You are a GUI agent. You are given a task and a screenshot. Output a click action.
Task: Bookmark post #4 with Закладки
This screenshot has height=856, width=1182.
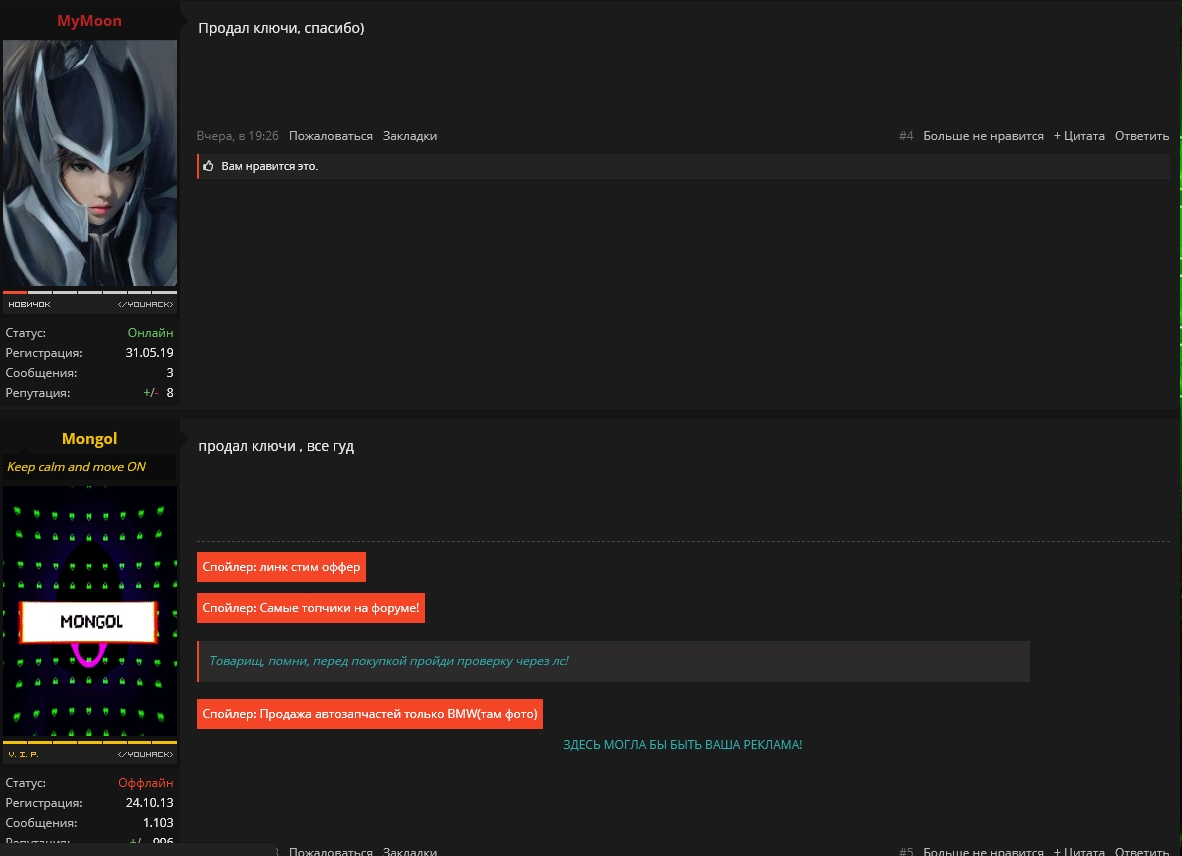pyautogui.click(x=409, y=136)
